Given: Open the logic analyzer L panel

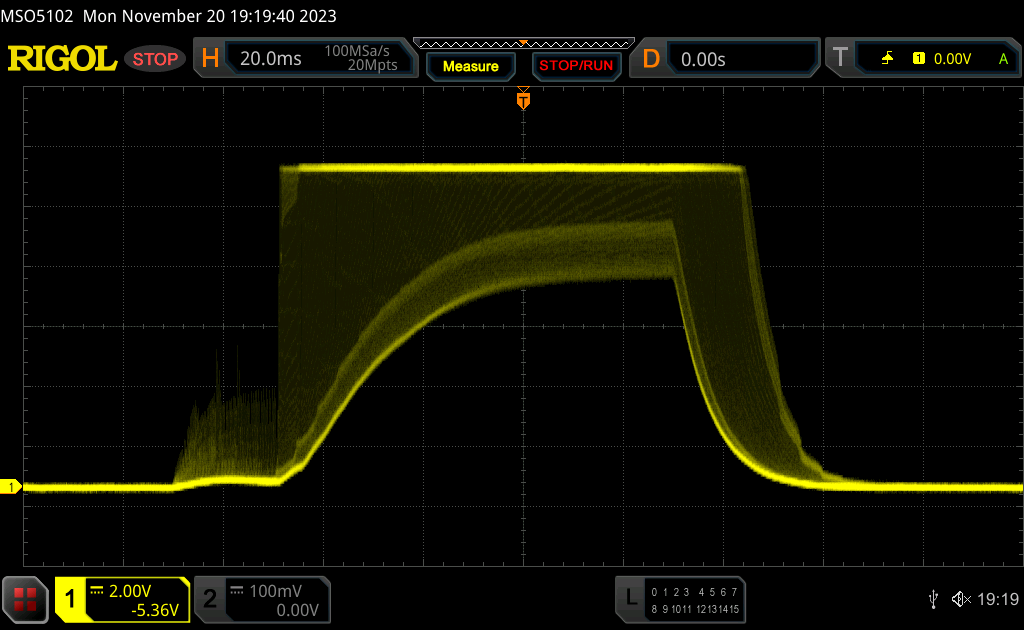Looking at the screenshot, I should [x=631, y=597].
